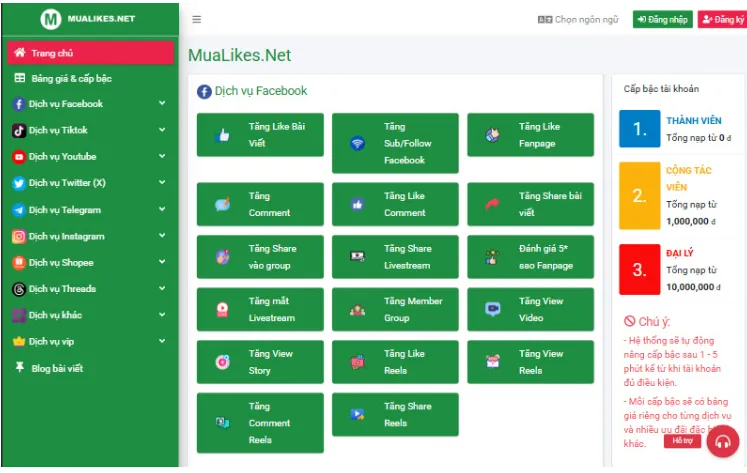Open Tăng Share Livestream service
The image size is (747, 473).
click(395, 257)
